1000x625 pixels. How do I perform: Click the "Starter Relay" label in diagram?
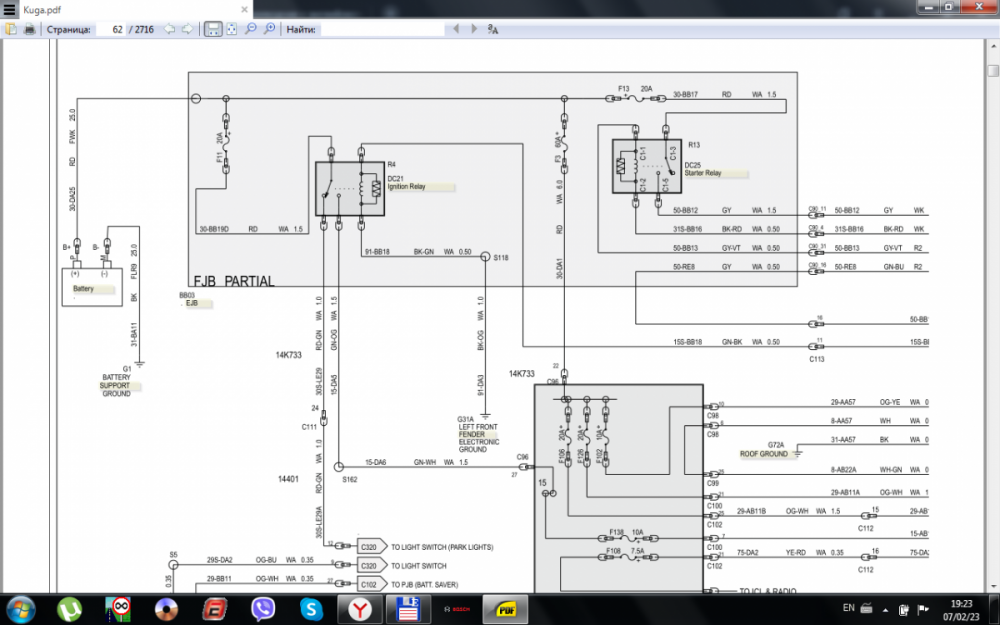(703, 173)
